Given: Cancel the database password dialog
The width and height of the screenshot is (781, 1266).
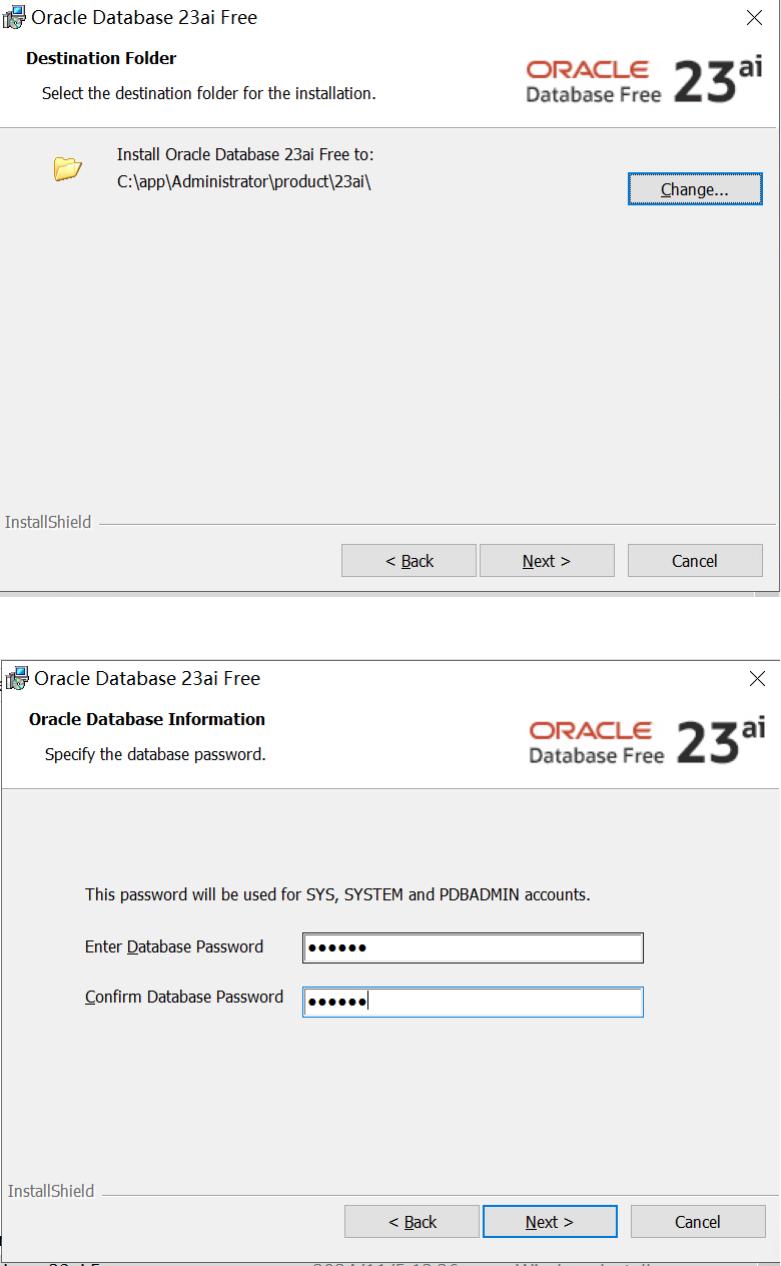Looking at the screenshot, I should (x=697, y=1222).
